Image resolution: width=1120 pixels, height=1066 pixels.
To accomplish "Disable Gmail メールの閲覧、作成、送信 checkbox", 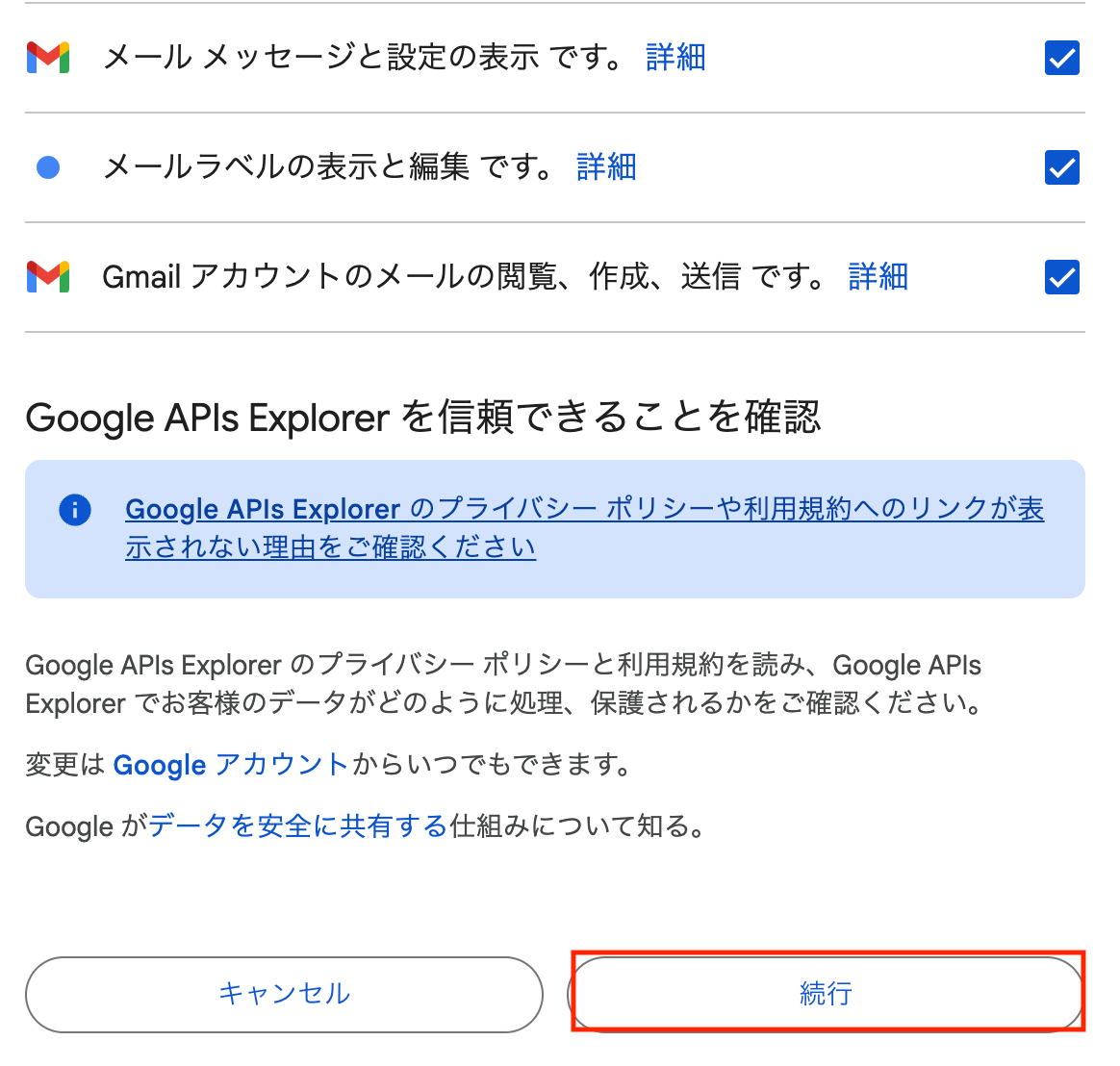I will click(1061, 277).
